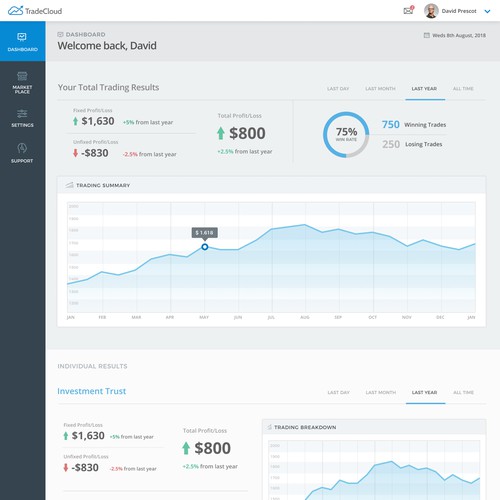The width and height of the screenshot is (500, 500).
Task: Switch total results to Last Month tab
Action: 380,89
